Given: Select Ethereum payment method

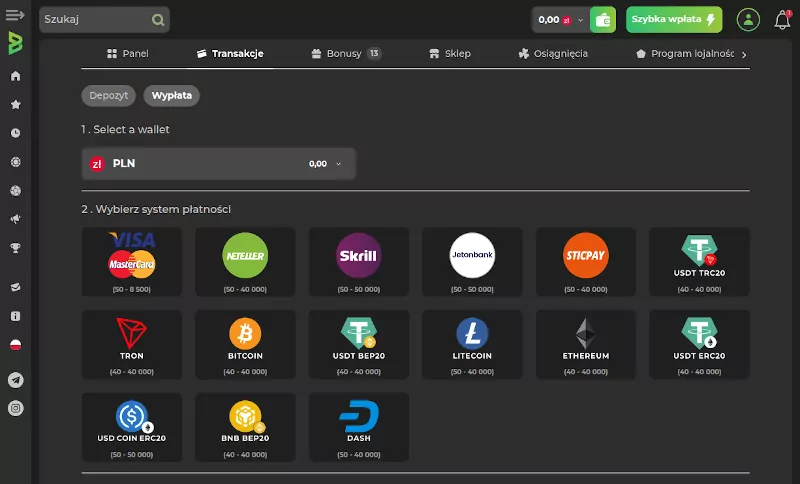Looking at the screenshot, I should (586, 345).
